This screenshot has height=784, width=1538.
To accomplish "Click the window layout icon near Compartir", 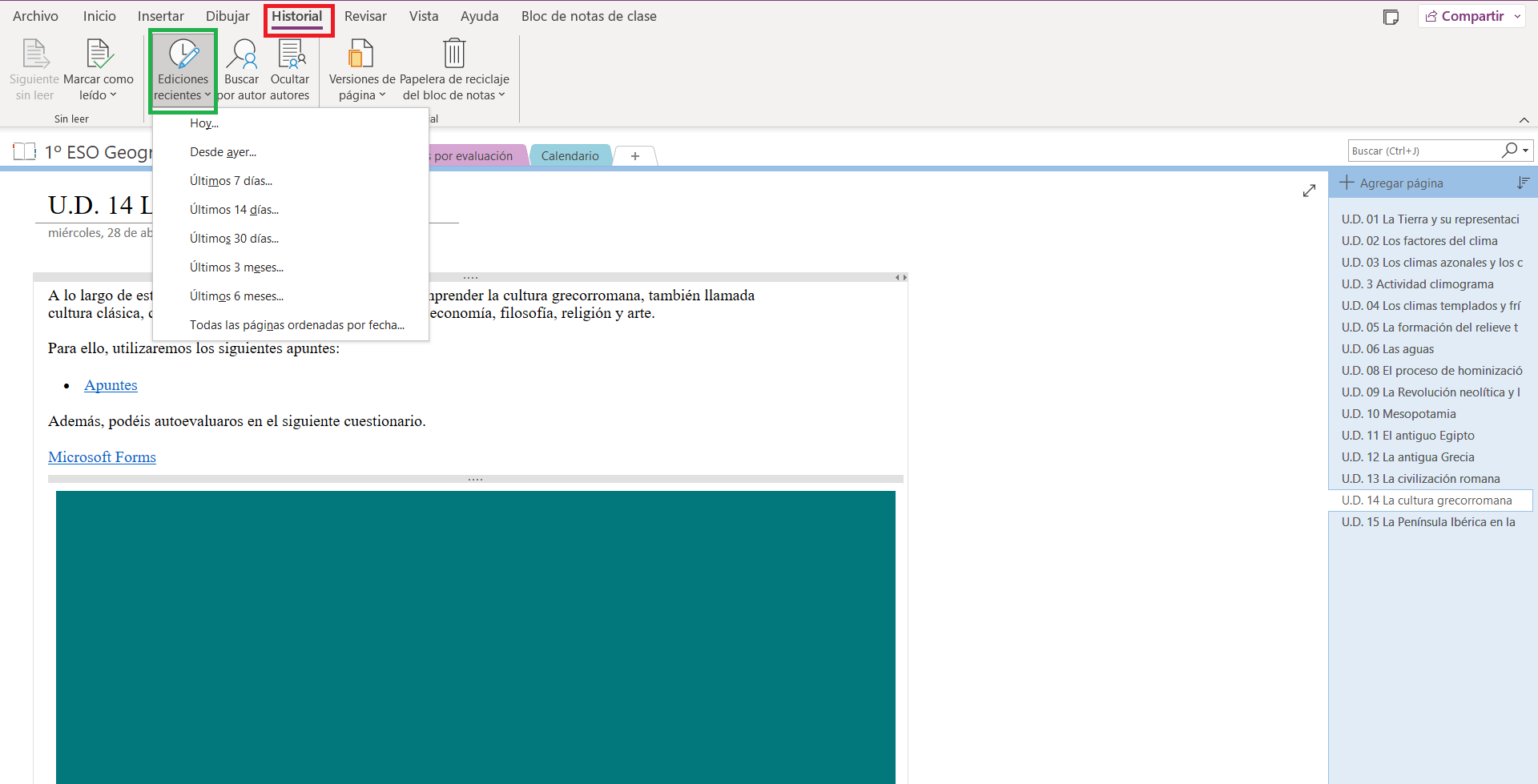I will tap(1391, 17).
